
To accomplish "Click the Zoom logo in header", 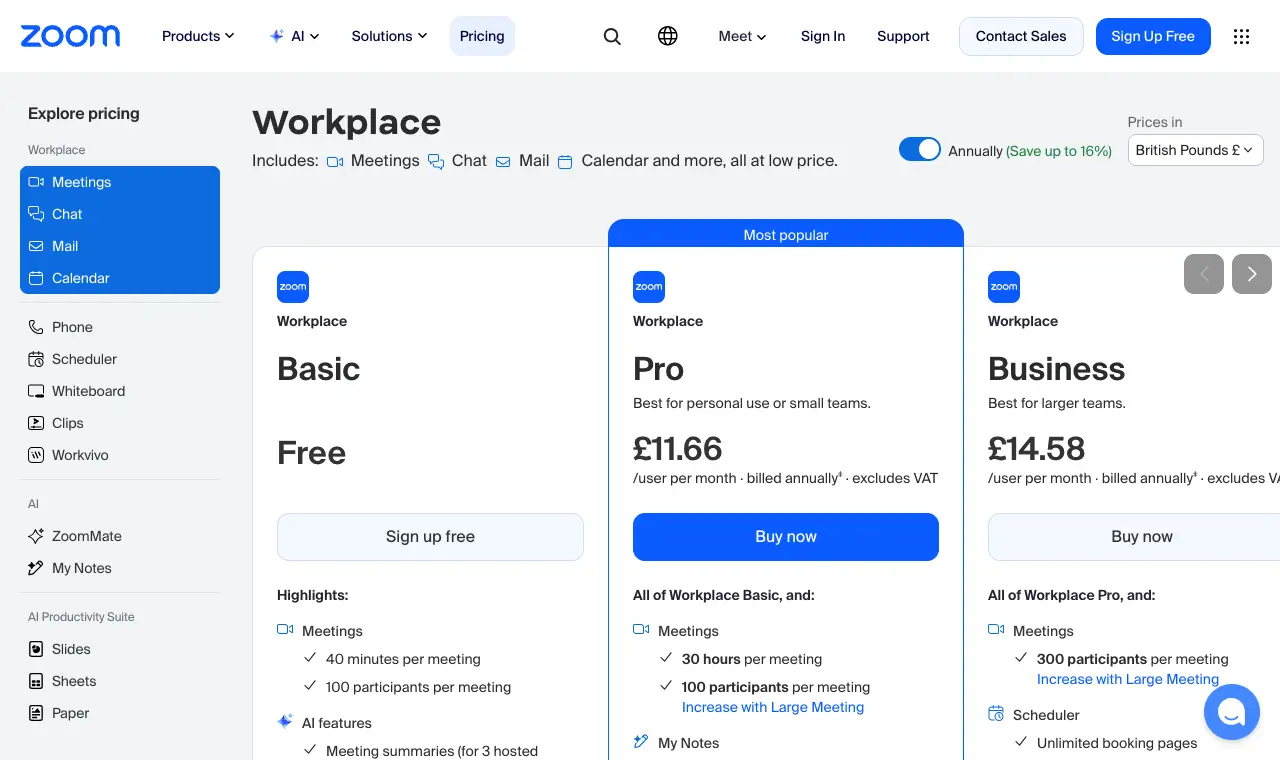I will pyautogui.click(x=70, y=36).
